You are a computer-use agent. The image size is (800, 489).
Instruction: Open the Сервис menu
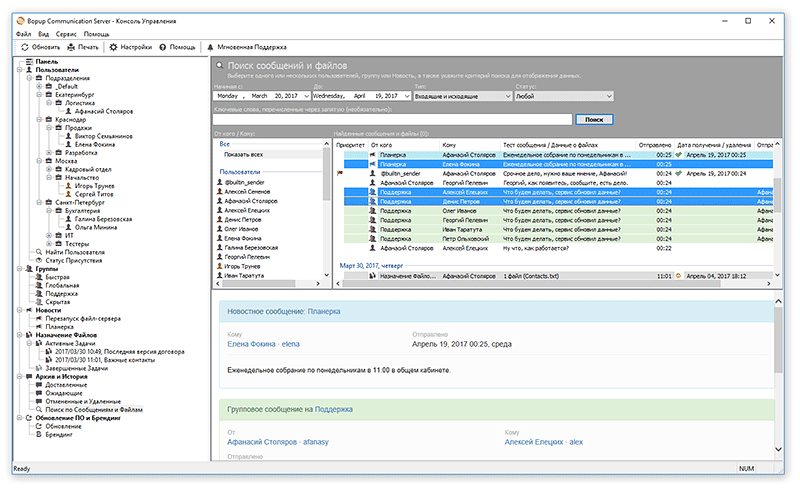tap(66, 34)
